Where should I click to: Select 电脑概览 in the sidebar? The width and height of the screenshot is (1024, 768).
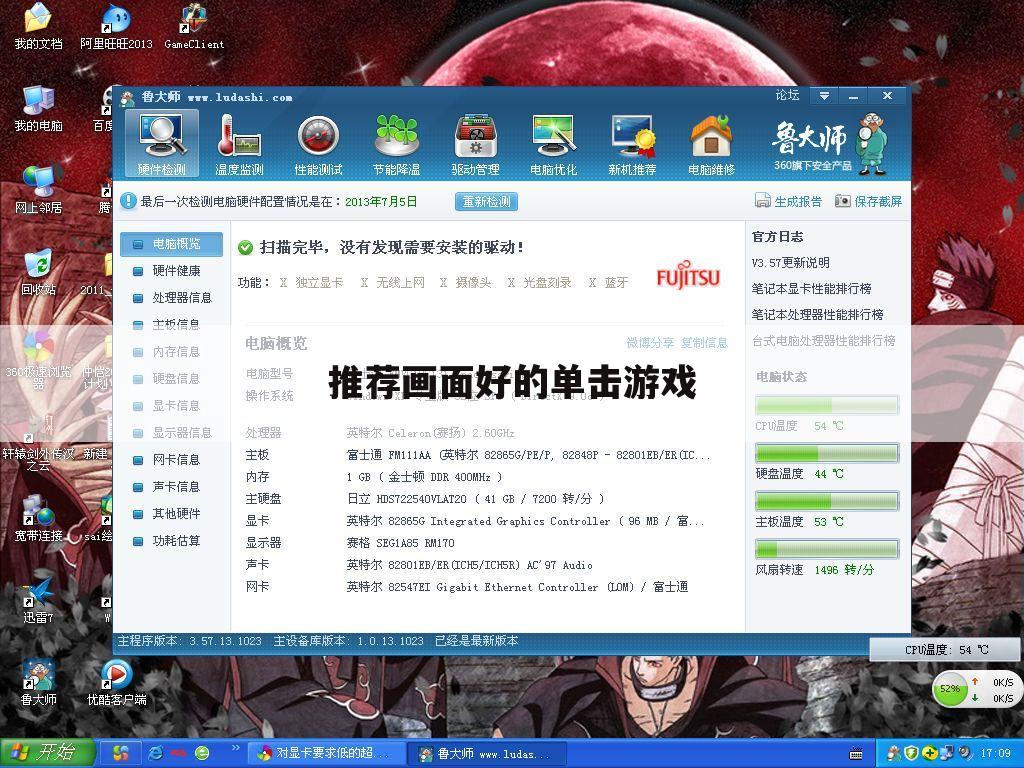tap(172, 244)
